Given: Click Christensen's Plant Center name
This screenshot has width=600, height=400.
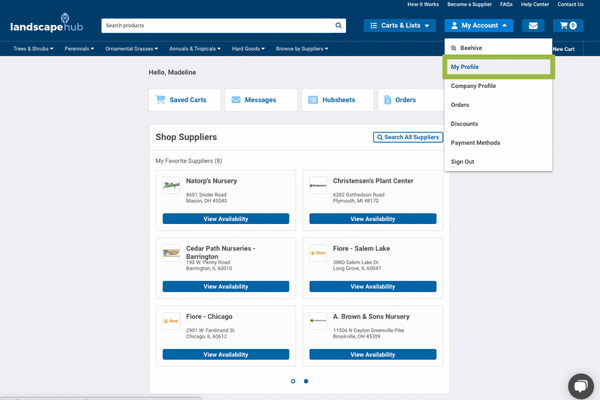Looking at the screenshot, I should pyautogui.click(x=373, y=181).
